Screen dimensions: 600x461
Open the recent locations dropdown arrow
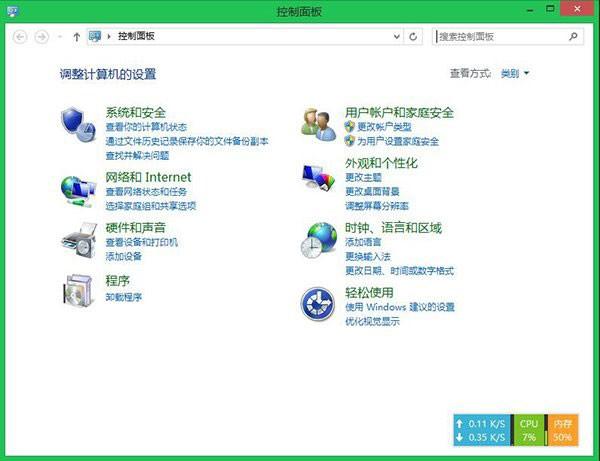click(x=60, y=37)
